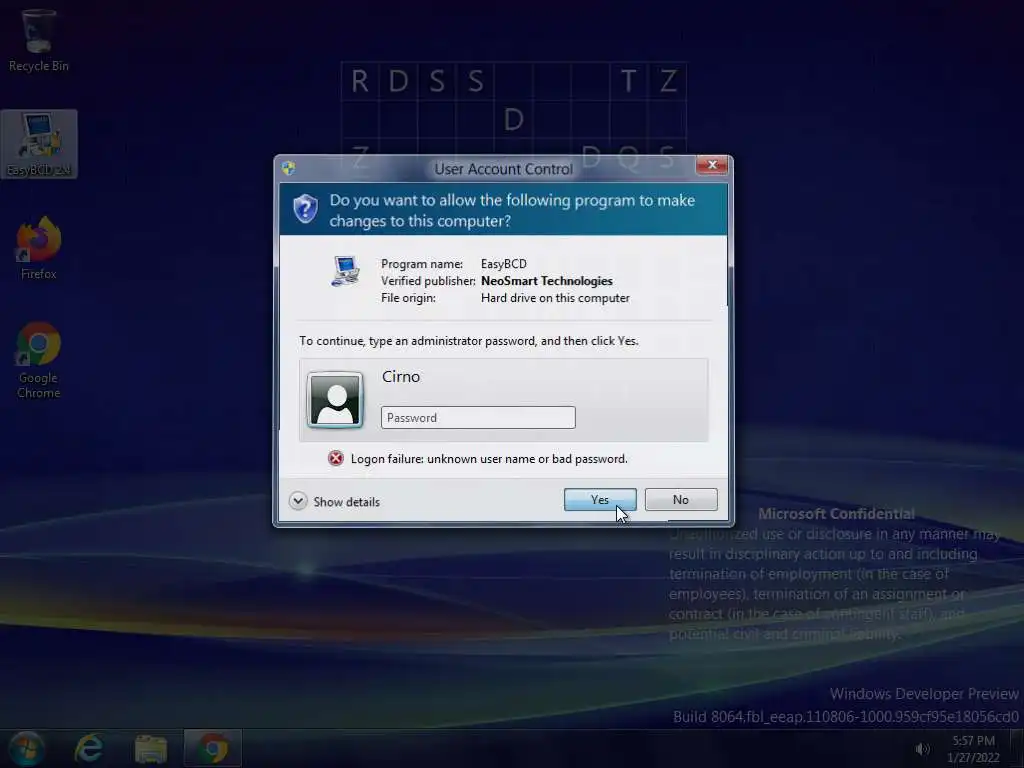Click the UAC shield question icon
Screen dimensions: 1024x768
[305, 209]
